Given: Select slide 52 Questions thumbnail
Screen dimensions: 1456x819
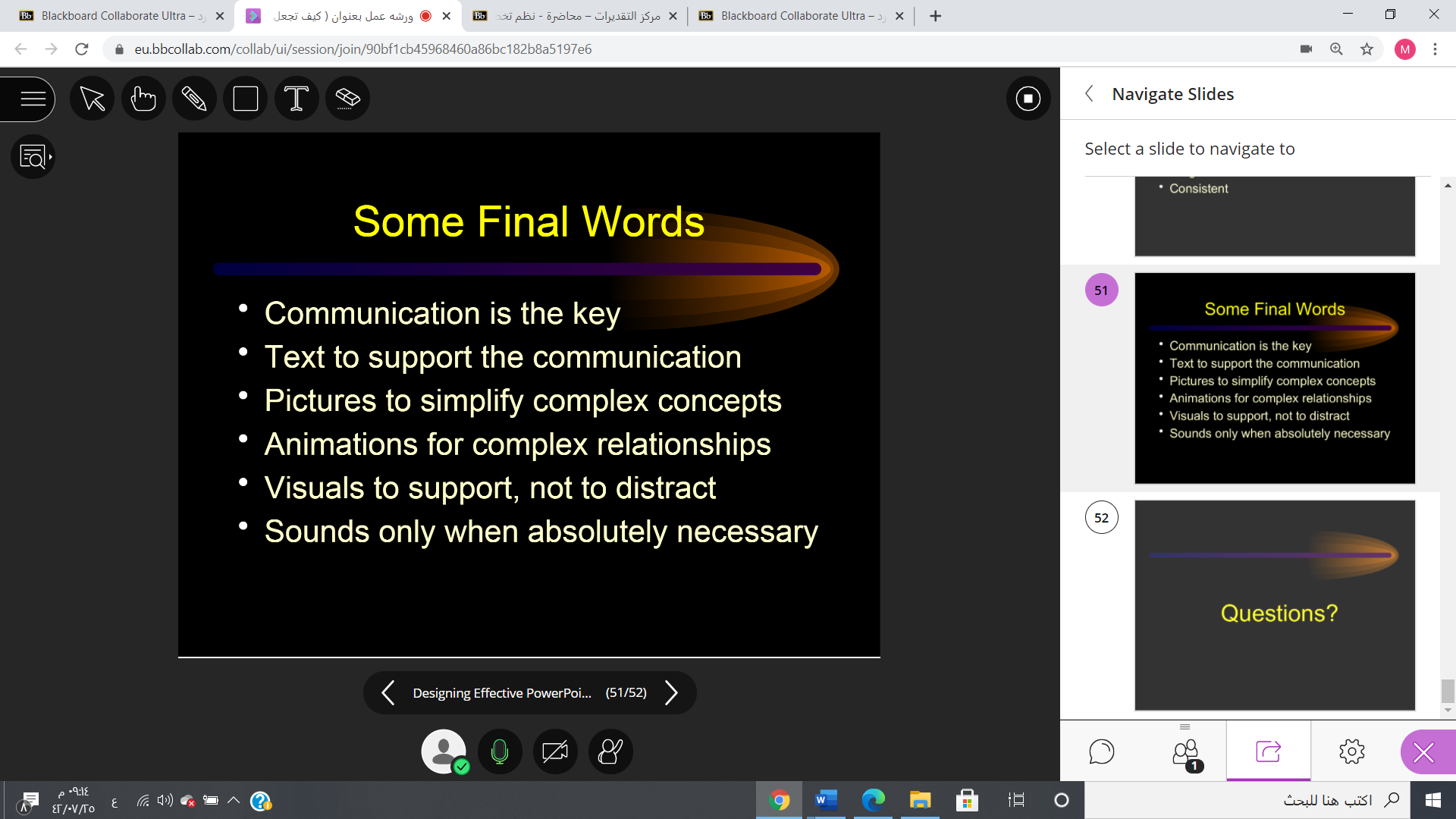Looking at the screenshot, I should pyautogui.click(x=1275, y=604).
